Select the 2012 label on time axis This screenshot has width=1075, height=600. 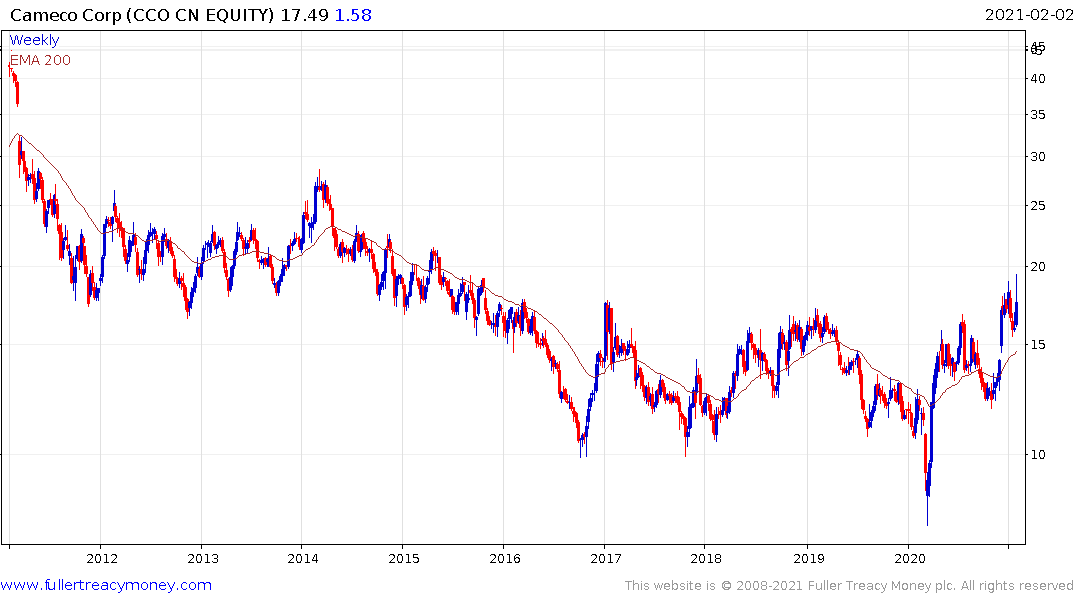pos(102,558)
